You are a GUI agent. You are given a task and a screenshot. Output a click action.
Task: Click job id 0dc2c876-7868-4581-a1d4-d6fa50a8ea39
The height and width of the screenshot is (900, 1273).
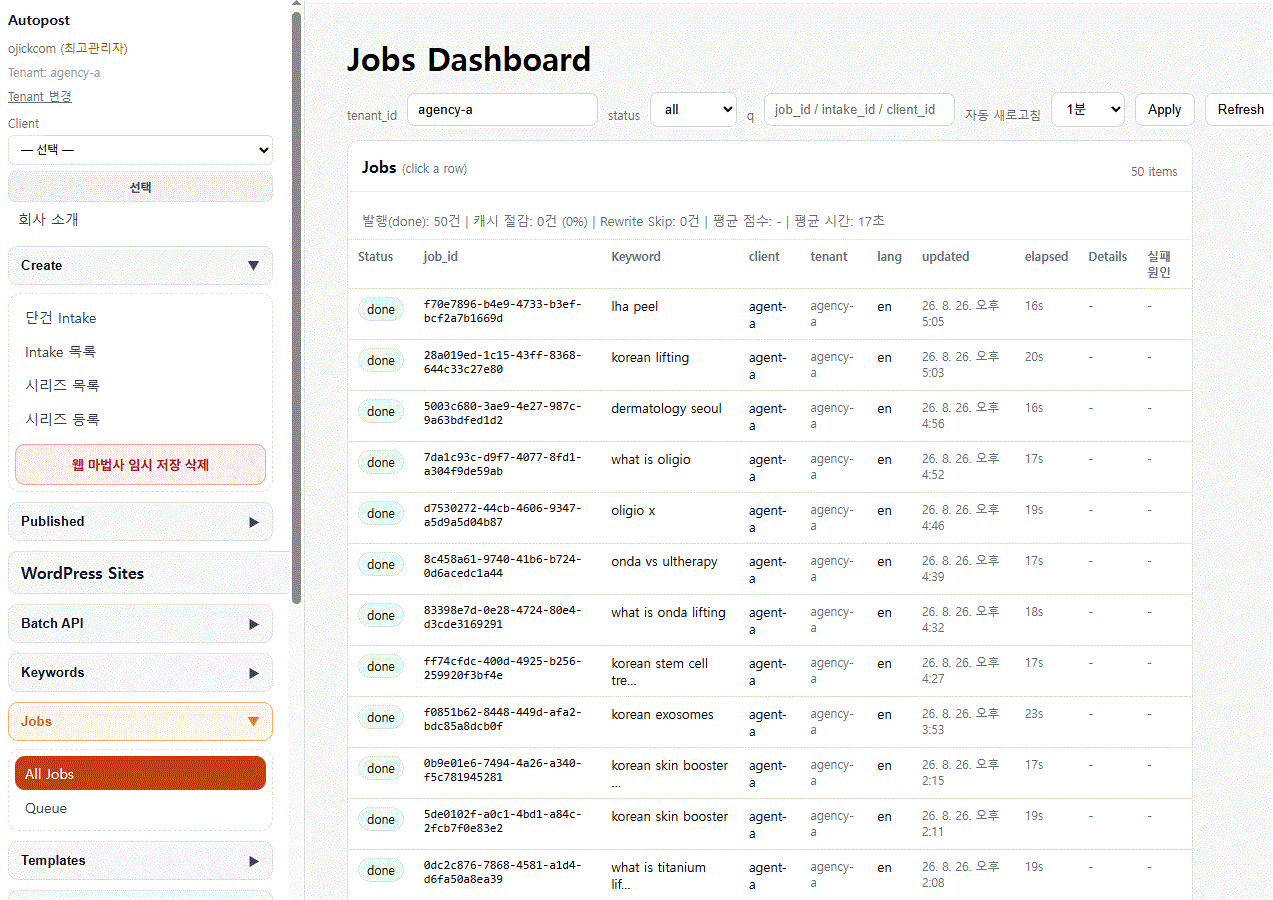pyautogui.click(x=502, y=872)
